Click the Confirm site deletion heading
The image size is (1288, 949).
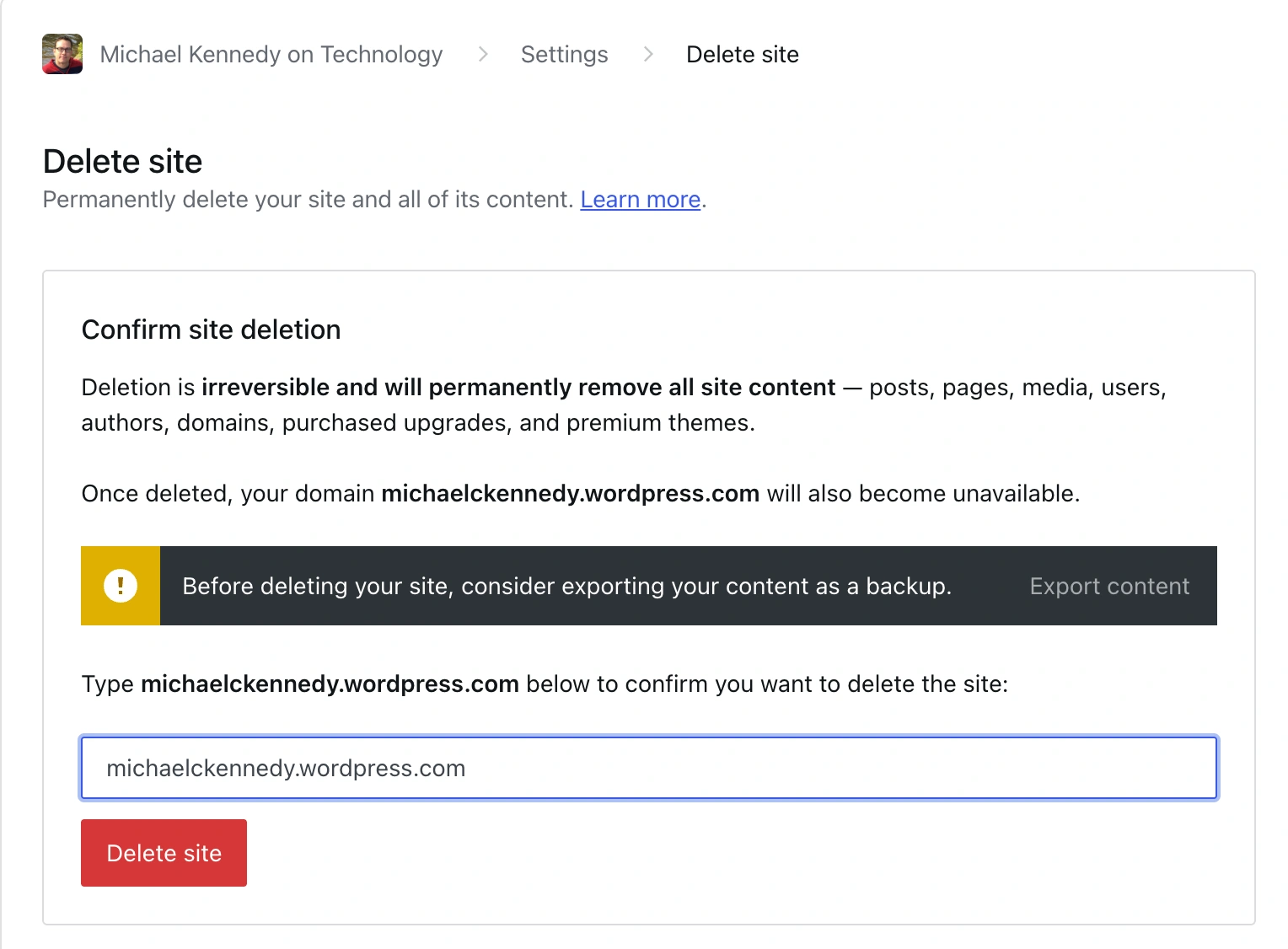[x=211, y=330]
